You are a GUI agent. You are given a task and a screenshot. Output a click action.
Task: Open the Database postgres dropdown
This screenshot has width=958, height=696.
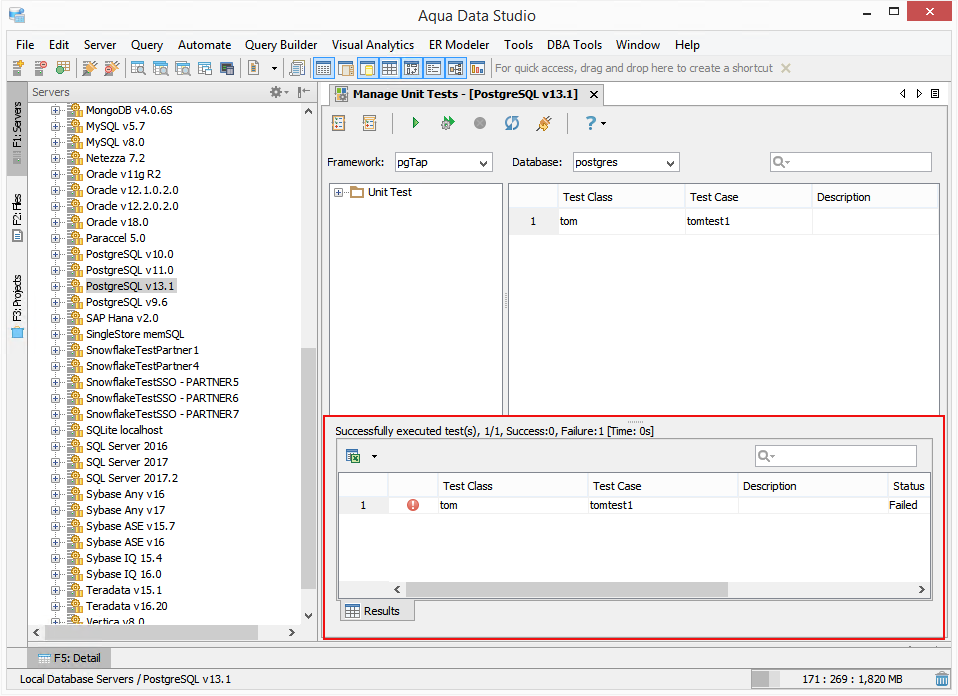pos(626,163)
